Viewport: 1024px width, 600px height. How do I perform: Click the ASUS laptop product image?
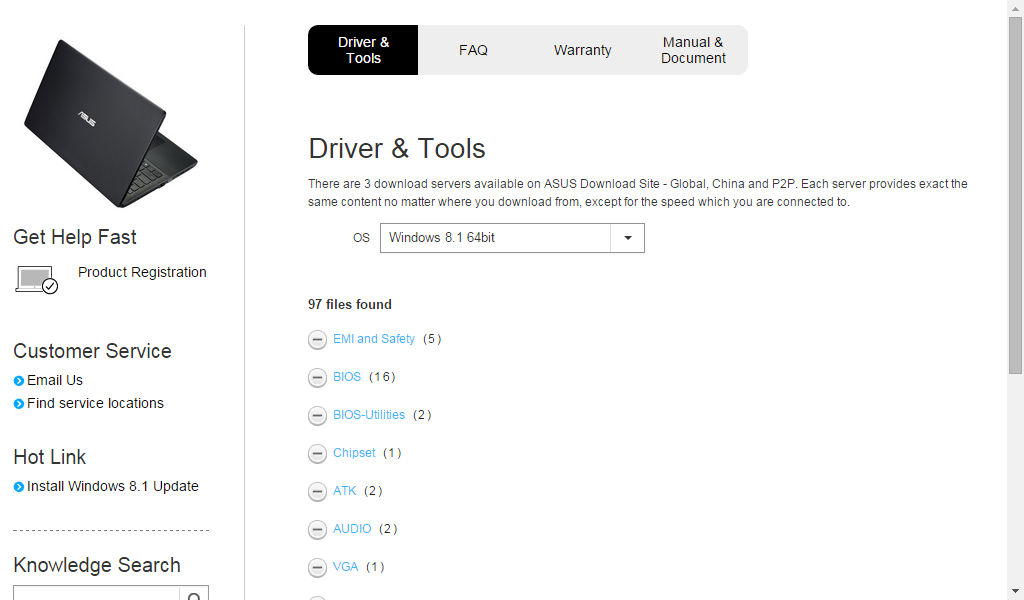click(x=110, y=120)
